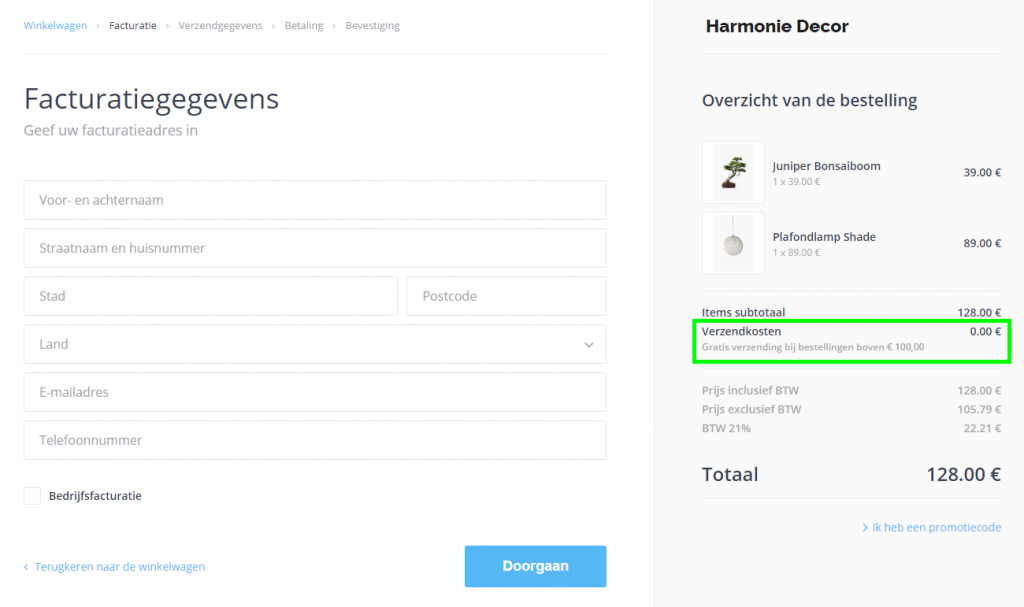Image resolution: width=1024 pixels, height=607 pixels.
Task: Click the Straatnaam en huisnummer field
Action: point(315,248)
